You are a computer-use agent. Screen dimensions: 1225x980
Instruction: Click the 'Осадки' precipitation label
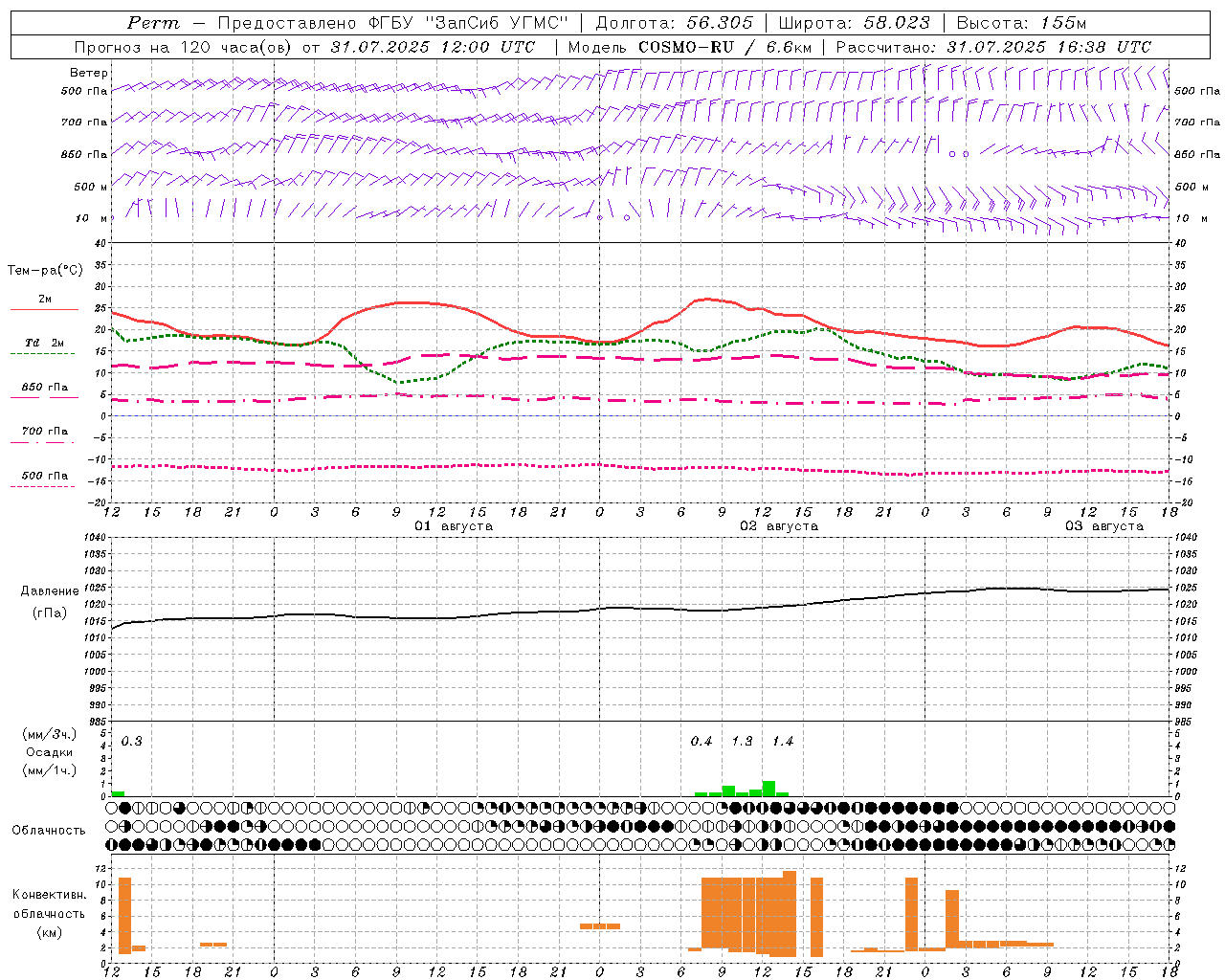[x=50, y=752]
